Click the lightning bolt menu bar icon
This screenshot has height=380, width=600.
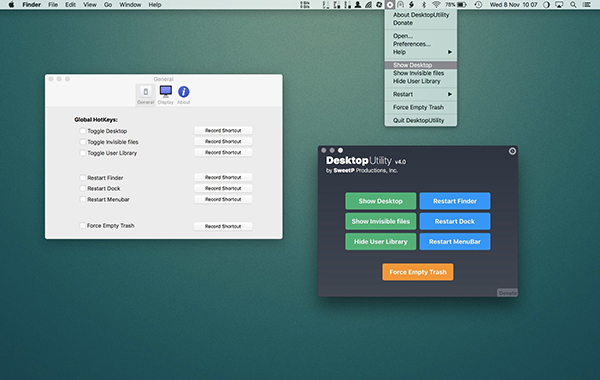412,5
